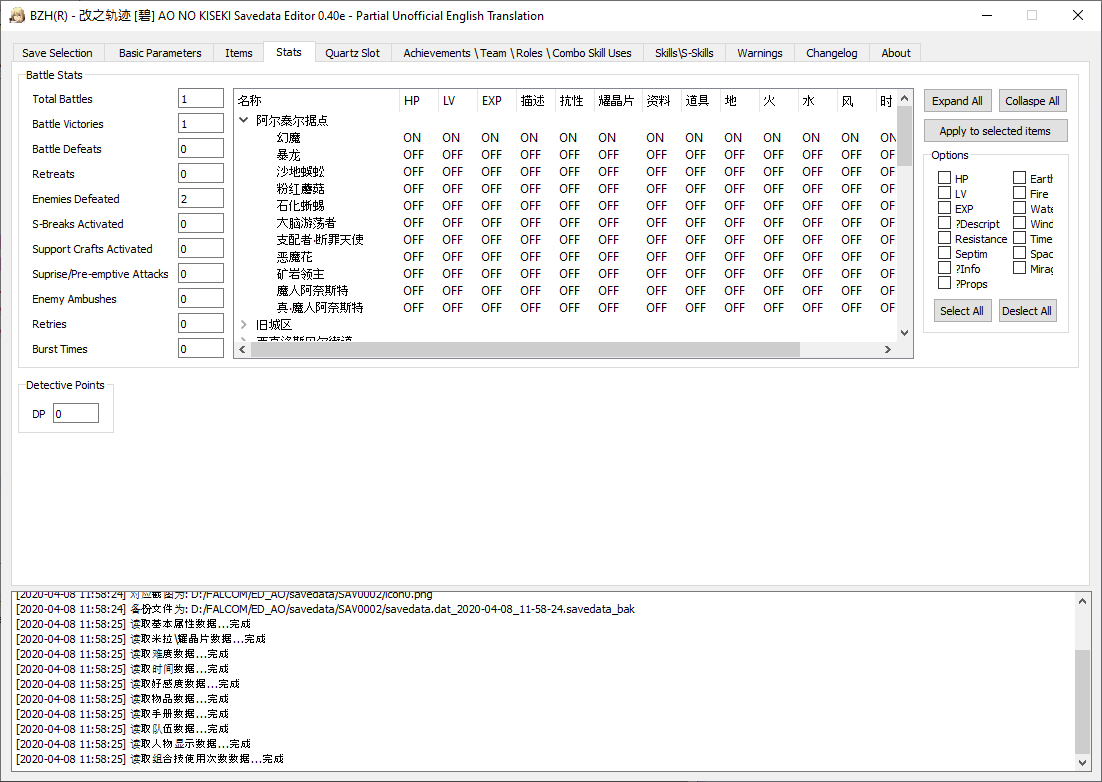Open the Items tab

(x=239, y=53)
